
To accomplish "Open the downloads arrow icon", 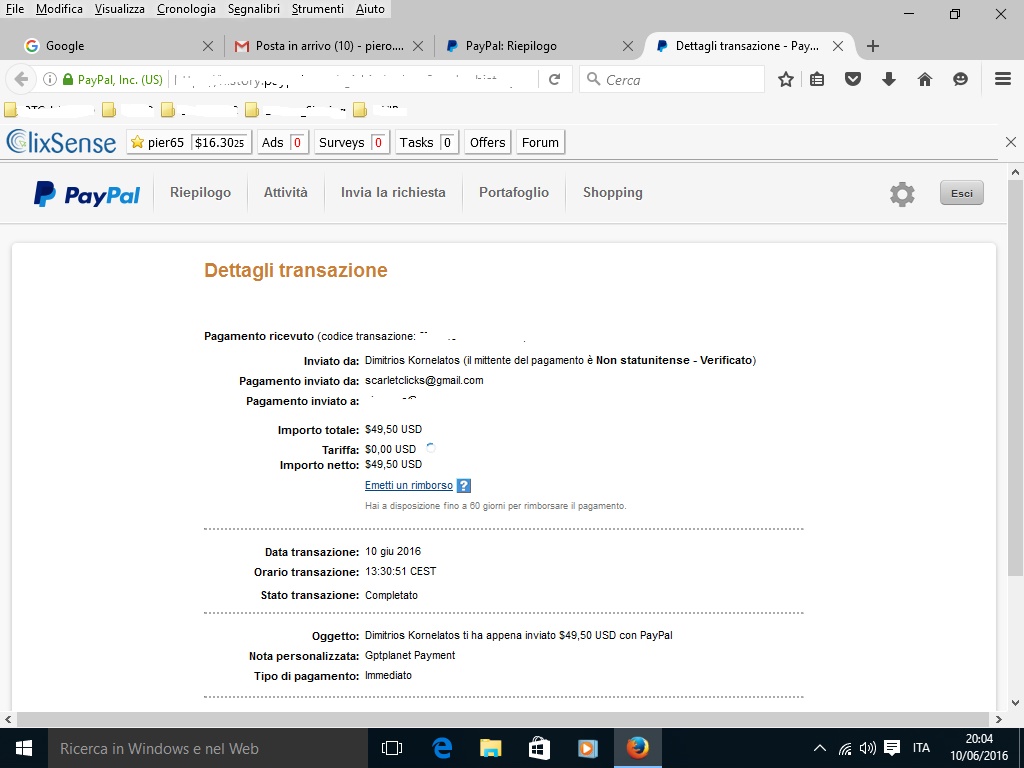I will 889,79.
